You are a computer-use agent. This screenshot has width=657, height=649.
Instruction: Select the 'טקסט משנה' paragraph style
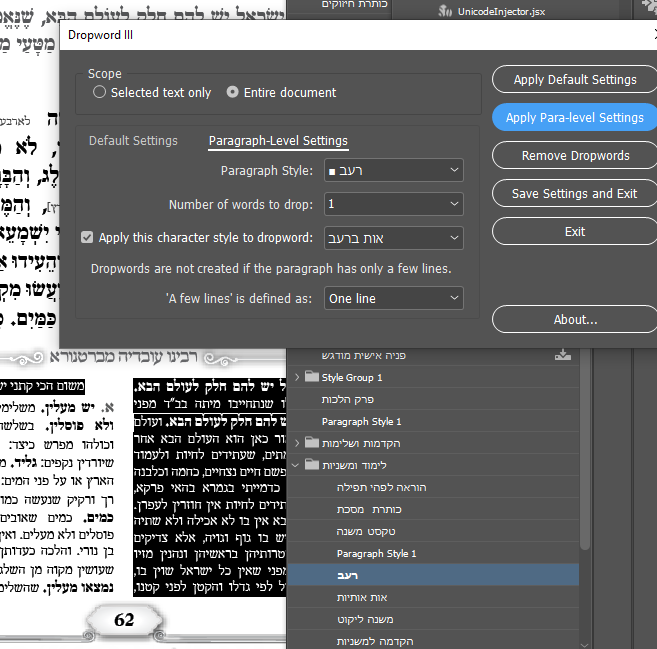coord(433,531)
